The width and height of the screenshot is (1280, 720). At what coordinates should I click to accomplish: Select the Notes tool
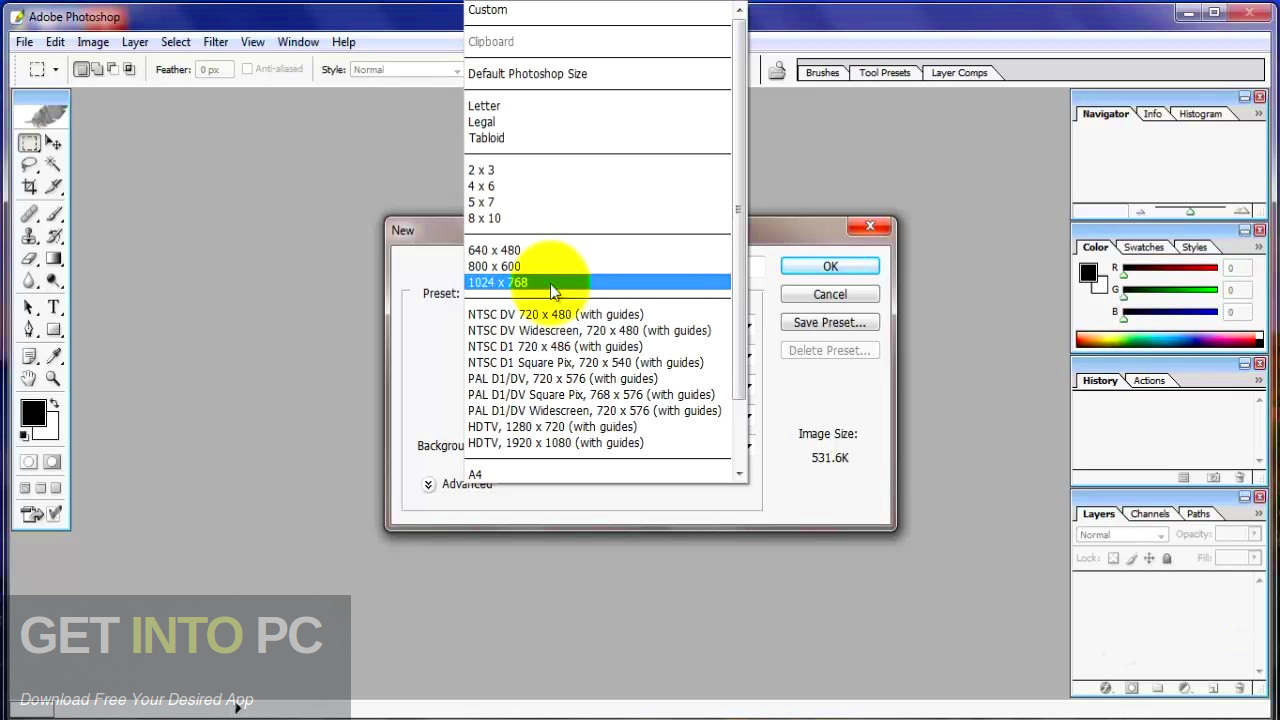31,356
